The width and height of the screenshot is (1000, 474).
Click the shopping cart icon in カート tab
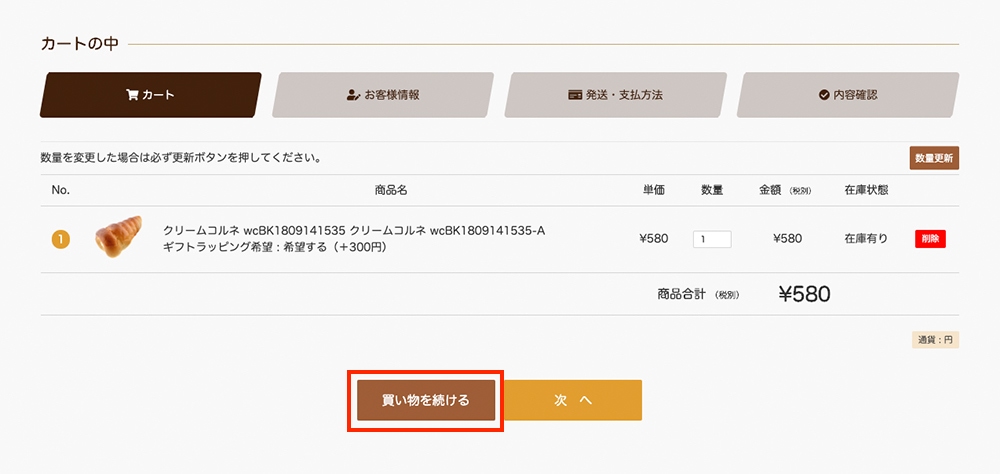132,95
